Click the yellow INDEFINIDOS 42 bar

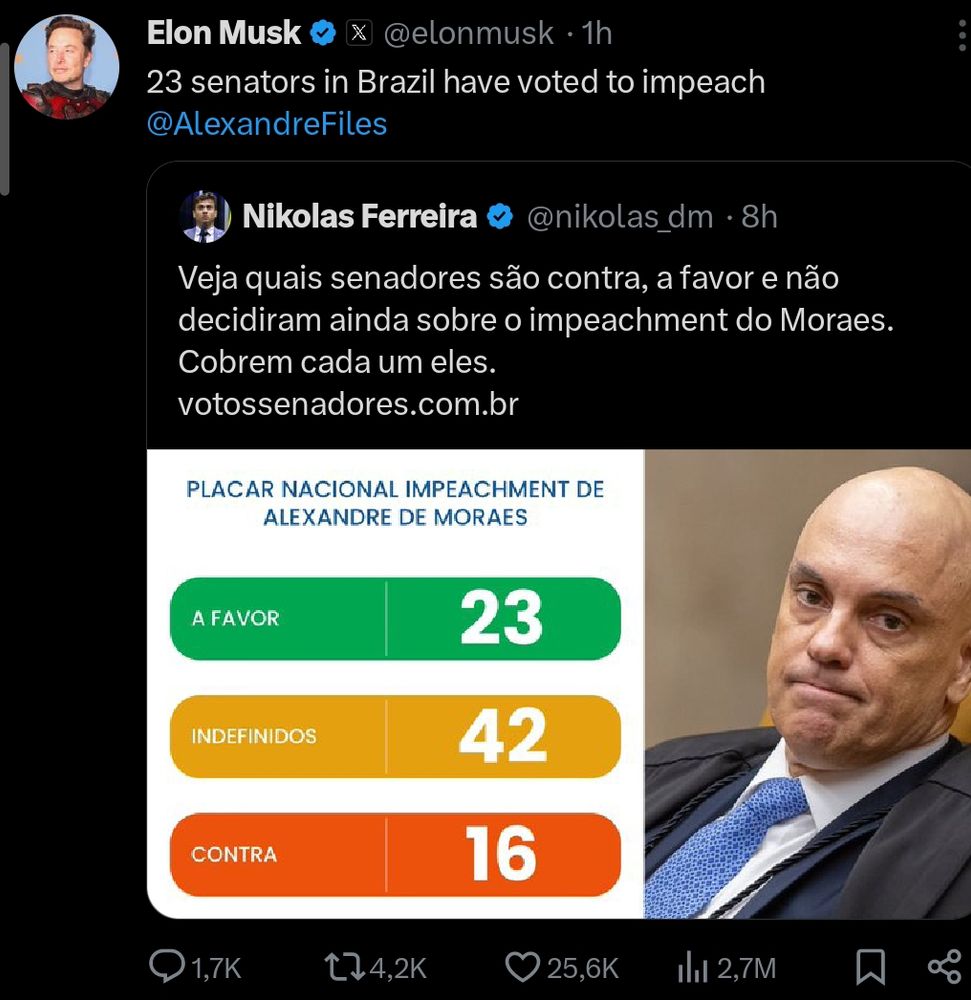click(395, 736)
